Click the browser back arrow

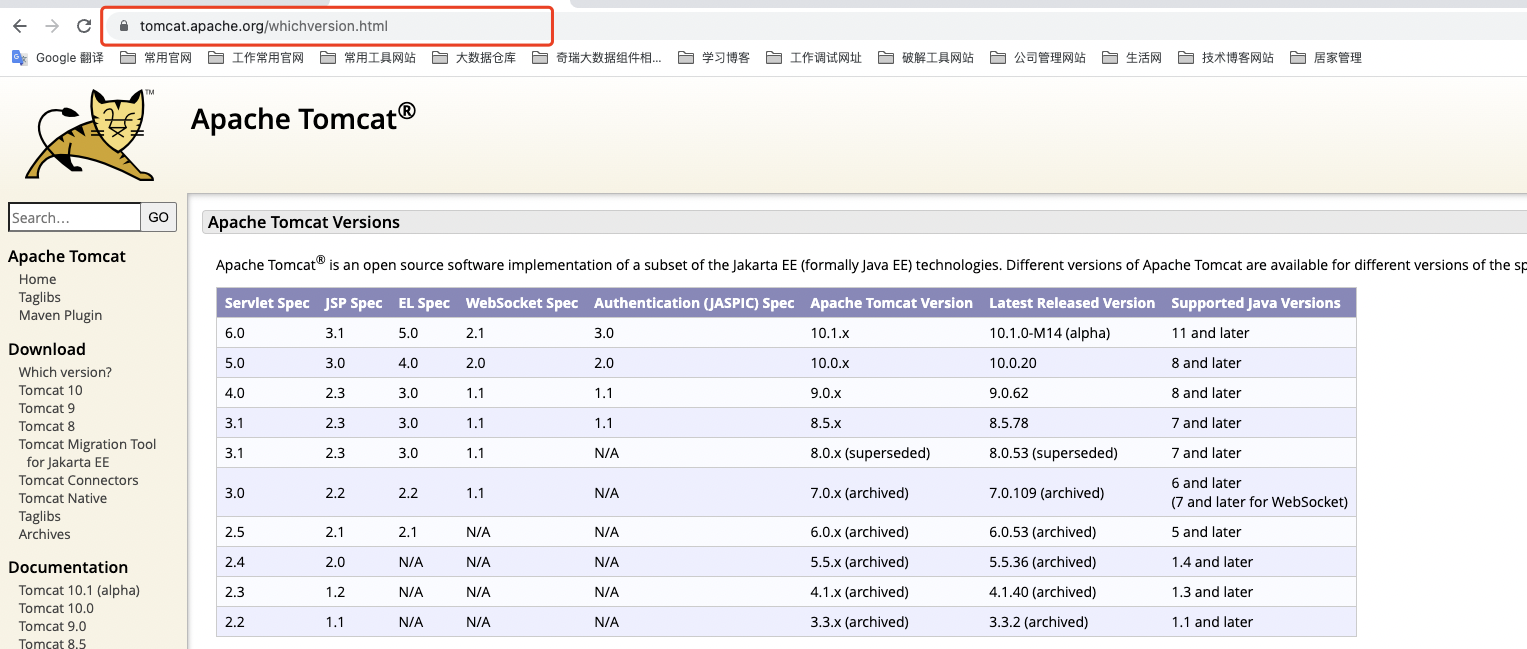(x=20, y=26)
